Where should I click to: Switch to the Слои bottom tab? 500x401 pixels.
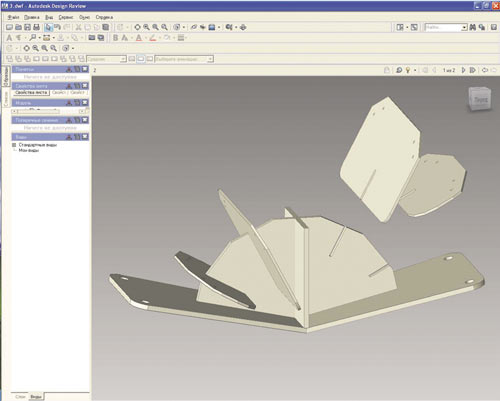(x=20, y=397)
